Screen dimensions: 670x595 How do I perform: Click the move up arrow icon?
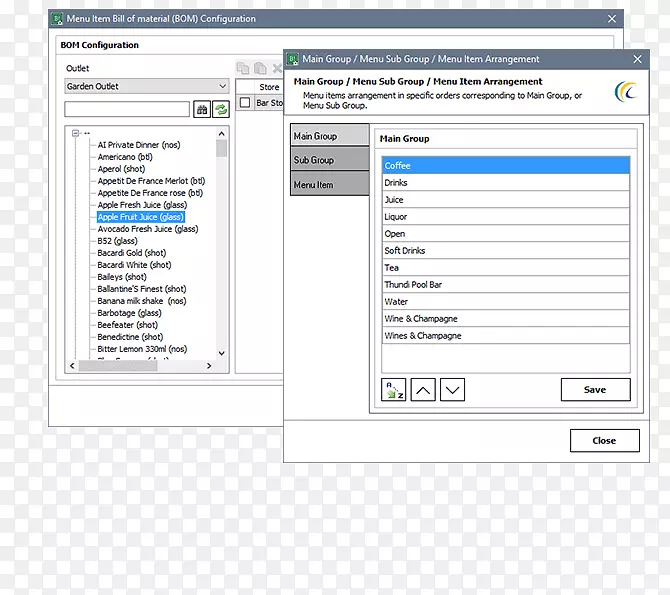tap(423, 390)
